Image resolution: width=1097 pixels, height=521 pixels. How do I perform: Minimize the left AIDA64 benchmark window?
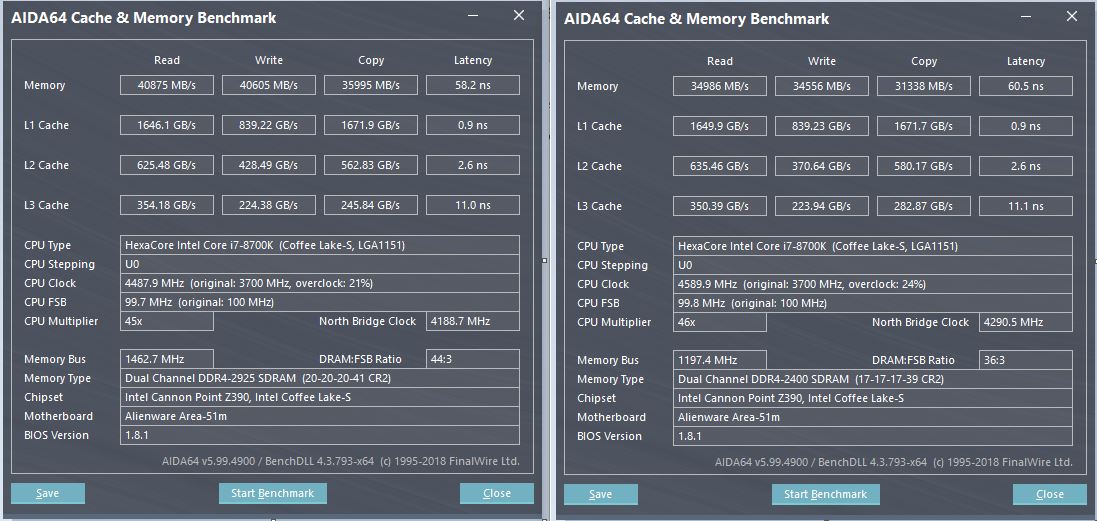(x=474, y=16)
